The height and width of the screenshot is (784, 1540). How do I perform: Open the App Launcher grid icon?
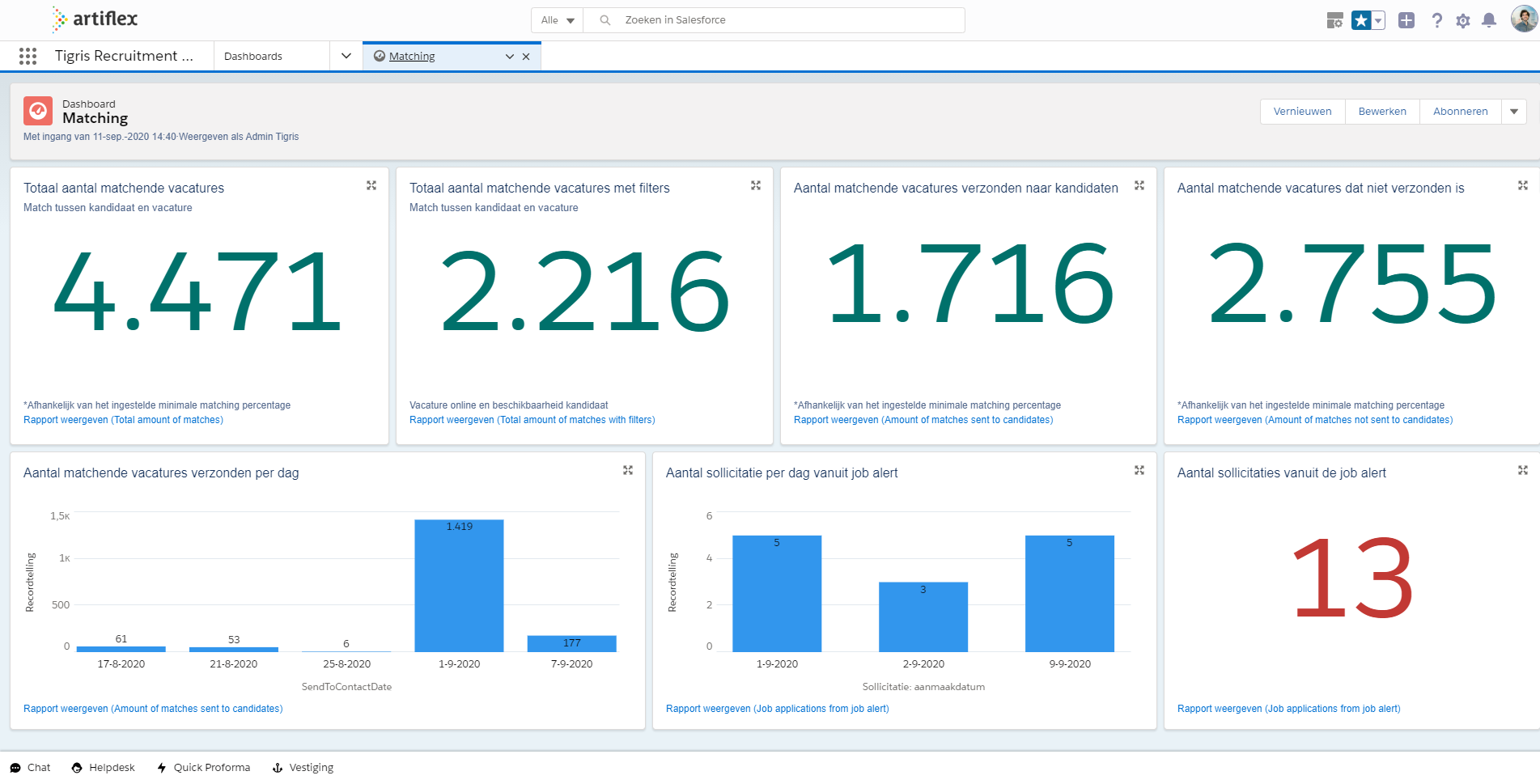pyautogui.click(x=28, y=56)
